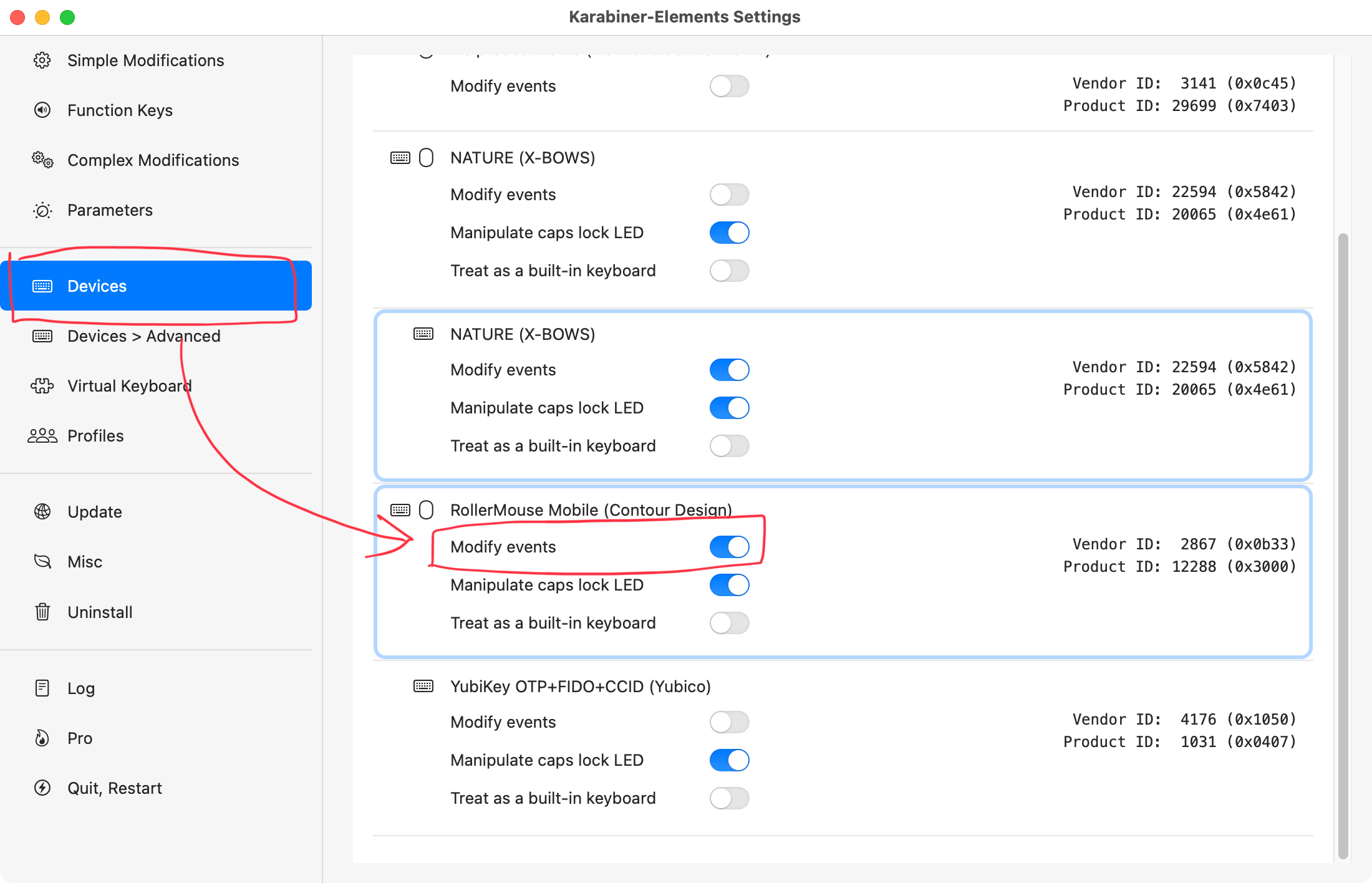Toggle built-in keyboard on second NATURE (X-BOWS)
Image resolution: width=1372 pixels, height=883 pixels.
[x=730, y=446]
